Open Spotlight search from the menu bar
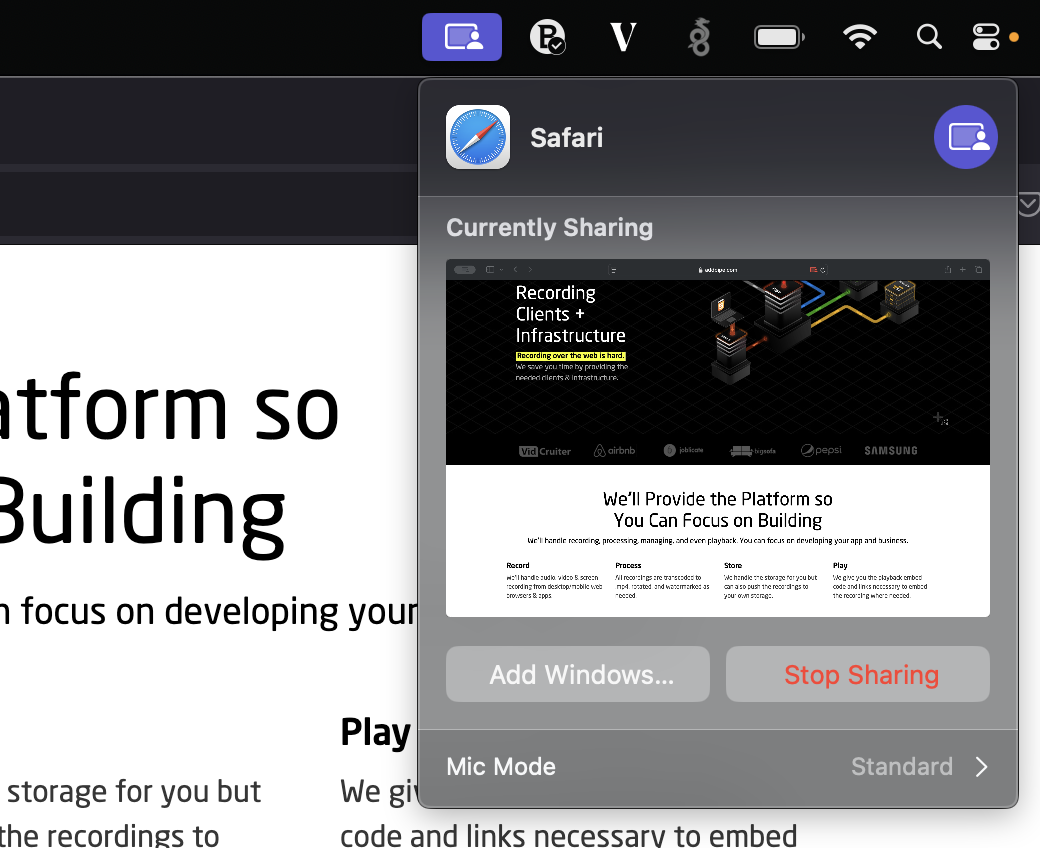The image size is (1040, 848). pyautogui.click(x=928, y=36)
